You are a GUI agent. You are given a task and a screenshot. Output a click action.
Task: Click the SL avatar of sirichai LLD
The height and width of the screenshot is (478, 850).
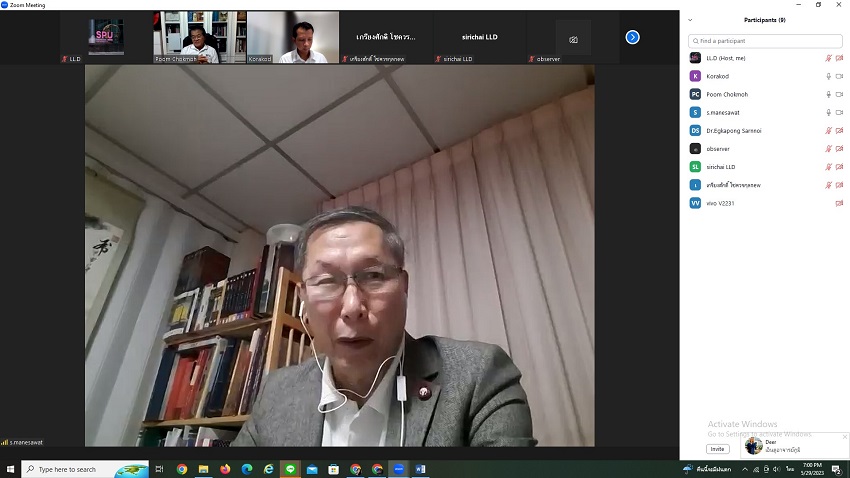695,167
